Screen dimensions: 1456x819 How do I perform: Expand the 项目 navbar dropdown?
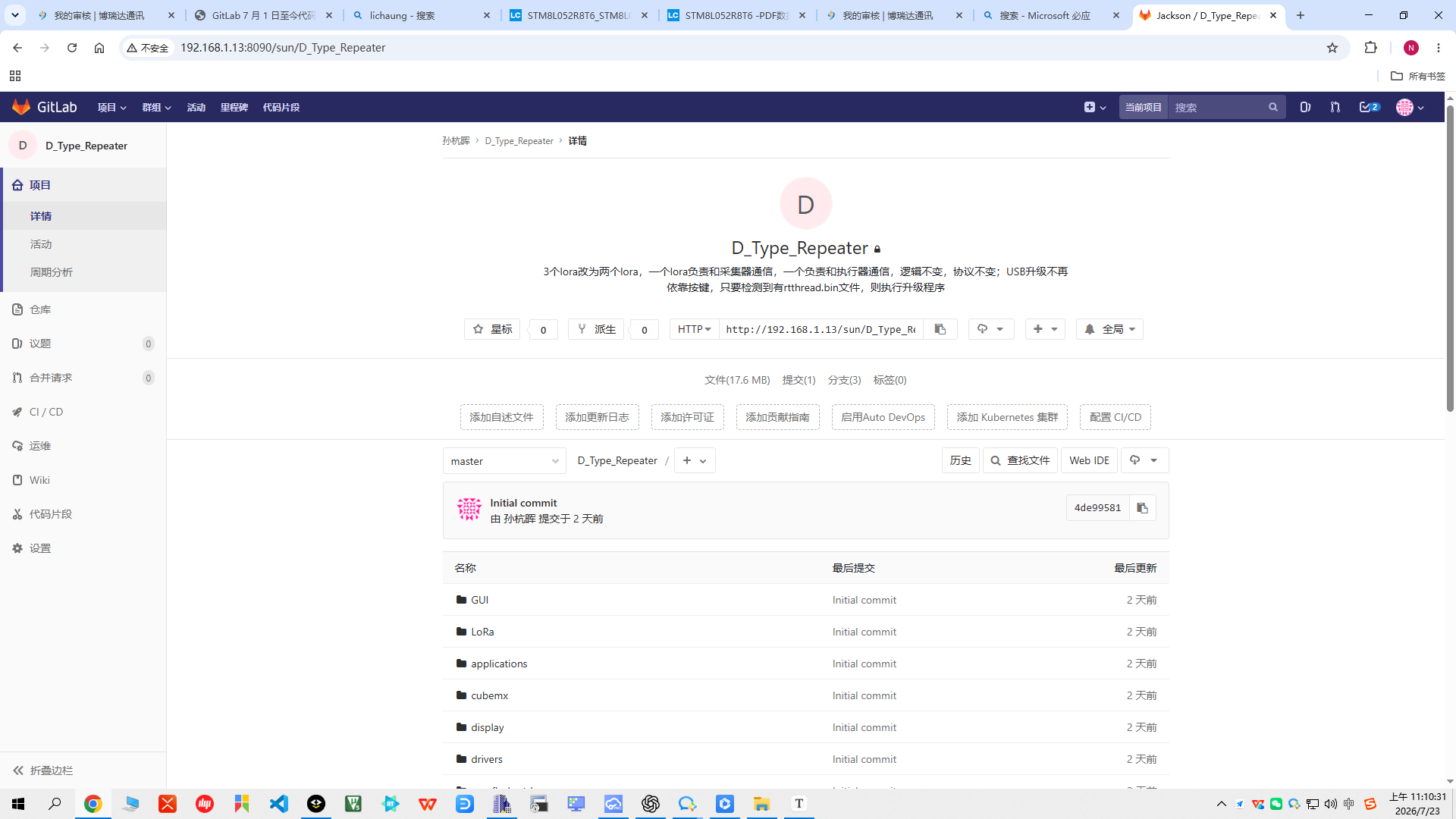click(x=111, y=108)
